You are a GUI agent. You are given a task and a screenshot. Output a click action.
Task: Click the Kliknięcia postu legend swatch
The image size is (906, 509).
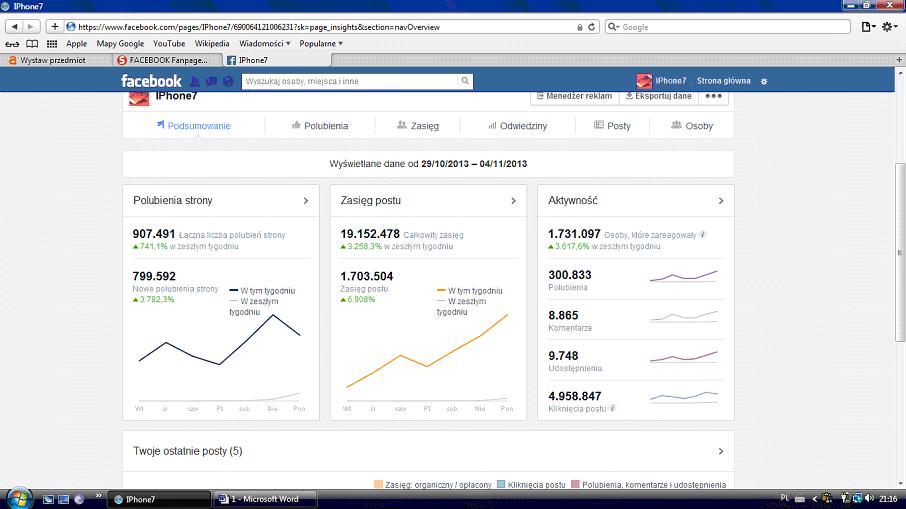(501, 484)
